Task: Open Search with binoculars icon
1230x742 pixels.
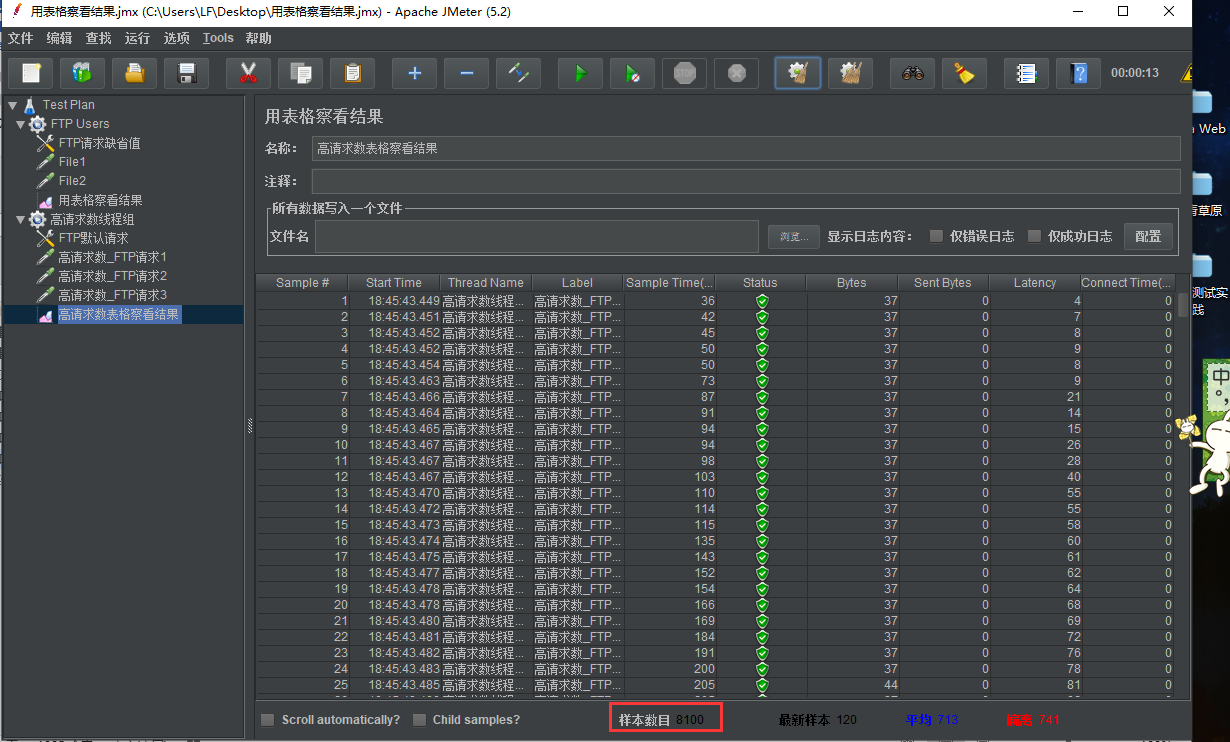Action: click(912, 73)
